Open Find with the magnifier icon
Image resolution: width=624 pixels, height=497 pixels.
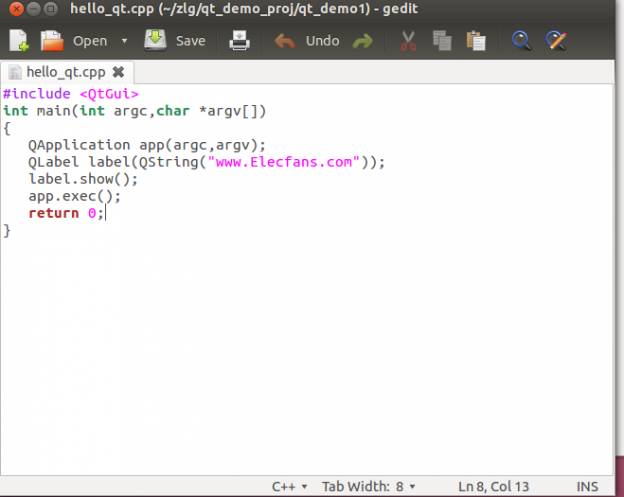[521, 41]
